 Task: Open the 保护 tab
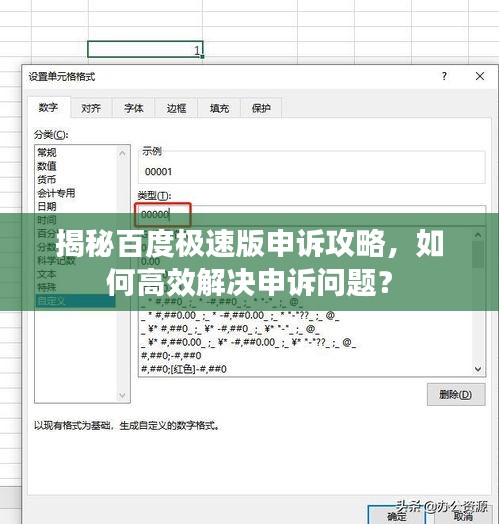261,108
